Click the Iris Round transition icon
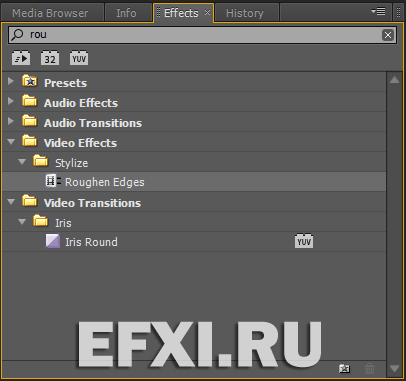The image size is (406, 381). tap(53, 241)
